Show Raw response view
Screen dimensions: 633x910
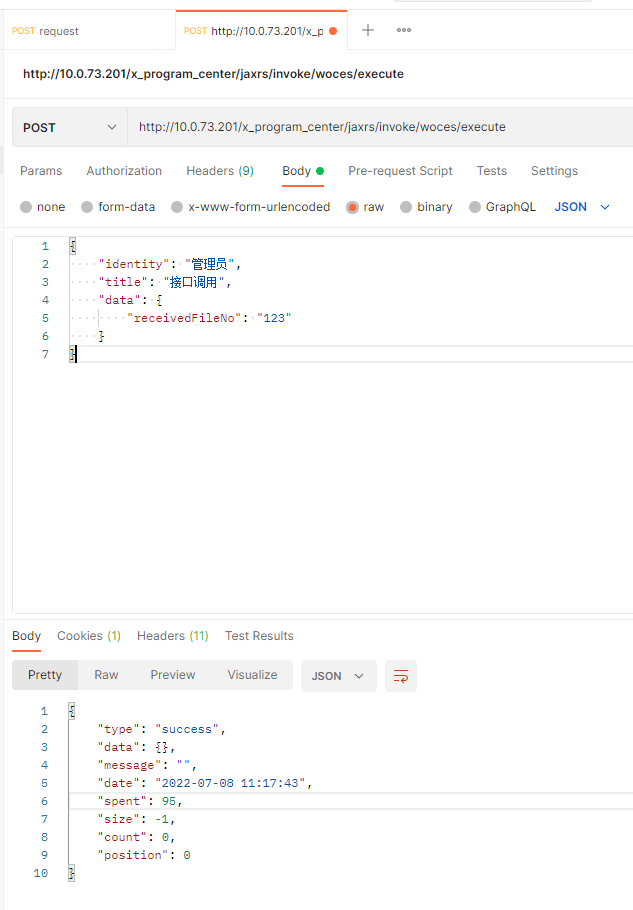pos(106,675)
